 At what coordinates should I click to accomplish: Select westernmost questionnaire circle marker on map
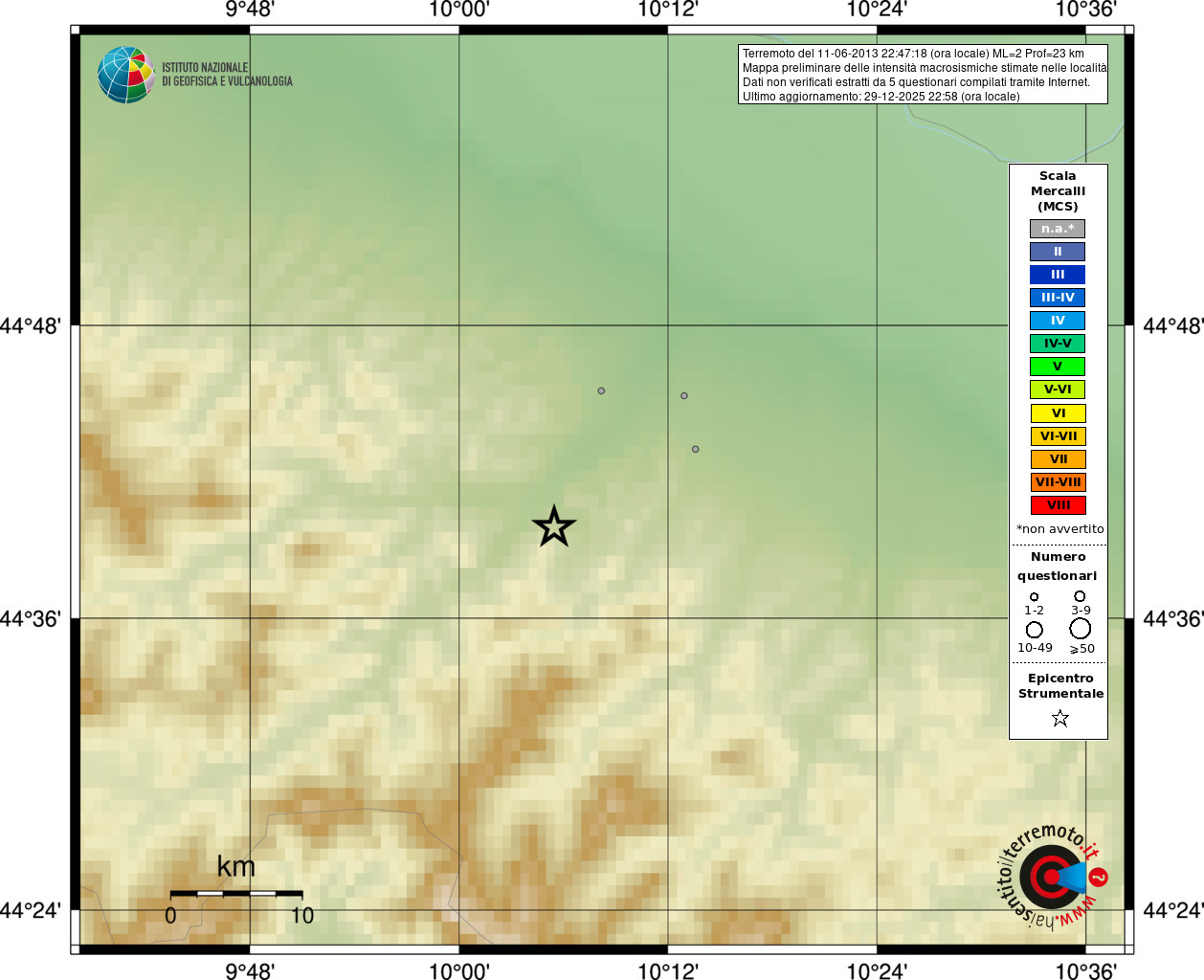[601, 390]
